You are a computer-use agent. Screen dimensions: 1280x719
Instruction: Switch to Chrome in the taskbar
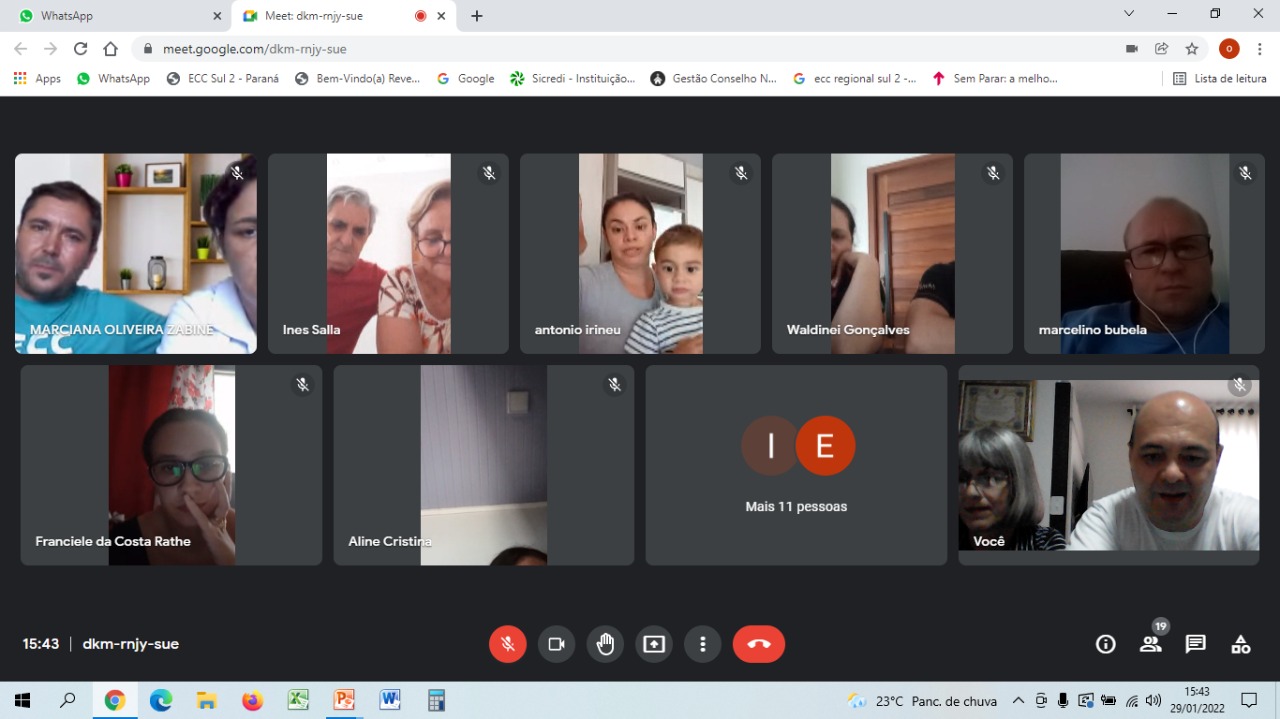(115, 701)
